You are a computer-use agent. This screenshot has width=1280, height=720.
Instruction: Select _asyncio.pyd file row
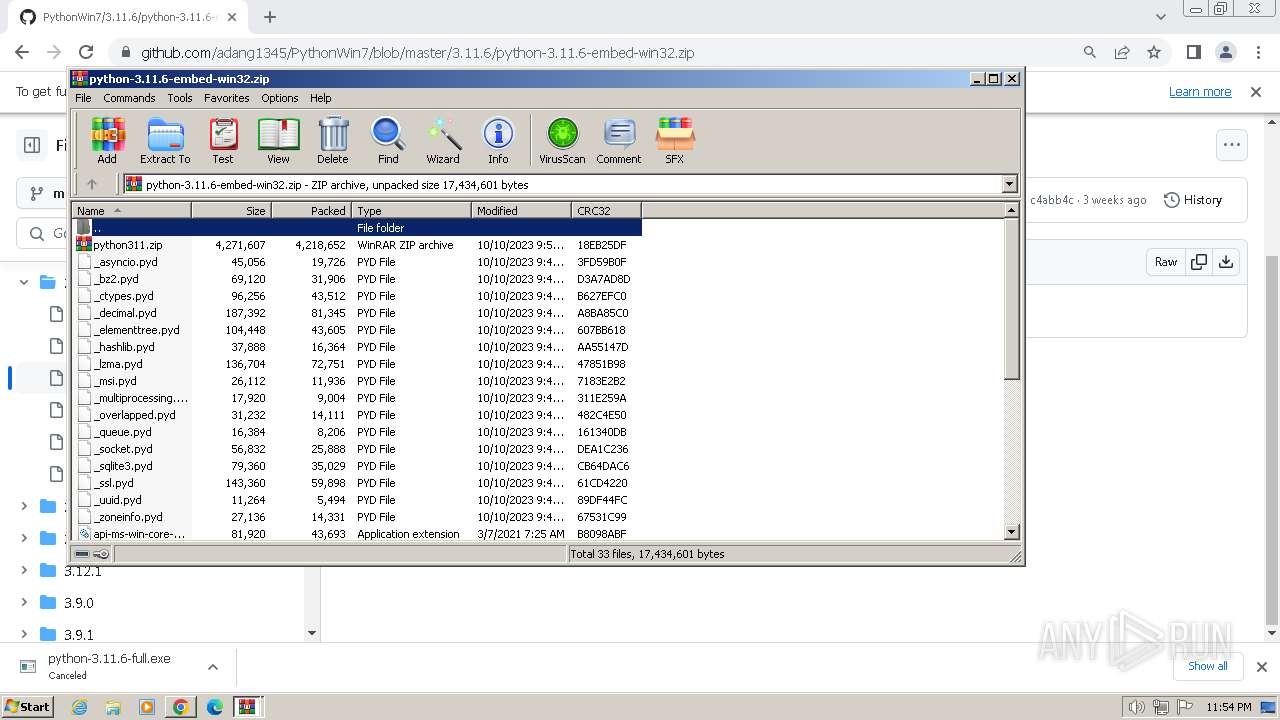click(x=357, y=262)
